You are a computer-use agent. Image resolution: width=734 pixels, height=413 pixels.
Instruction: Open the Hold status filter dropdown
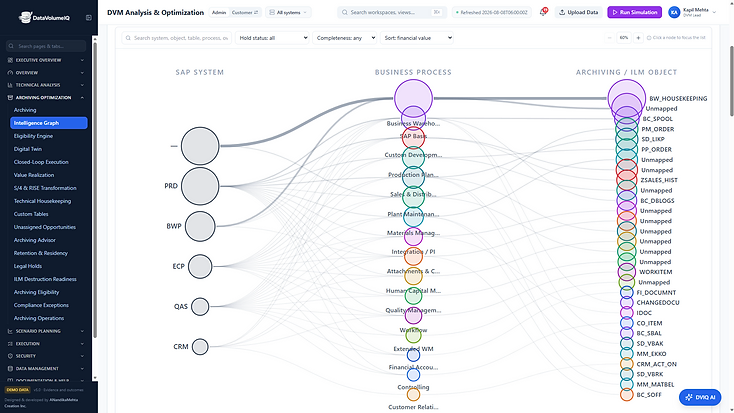(272, 38)
